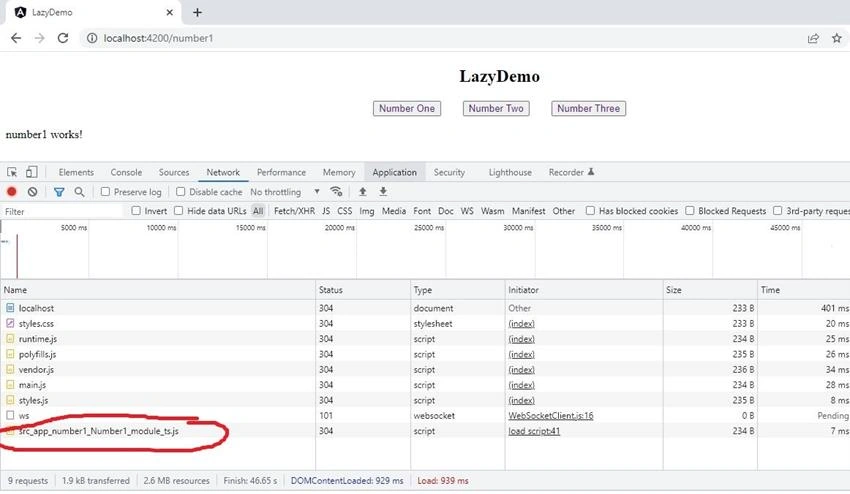Close the LazyDemo browser tab
Viewport: 850px width, 494px height.
[x=170, y=12]
